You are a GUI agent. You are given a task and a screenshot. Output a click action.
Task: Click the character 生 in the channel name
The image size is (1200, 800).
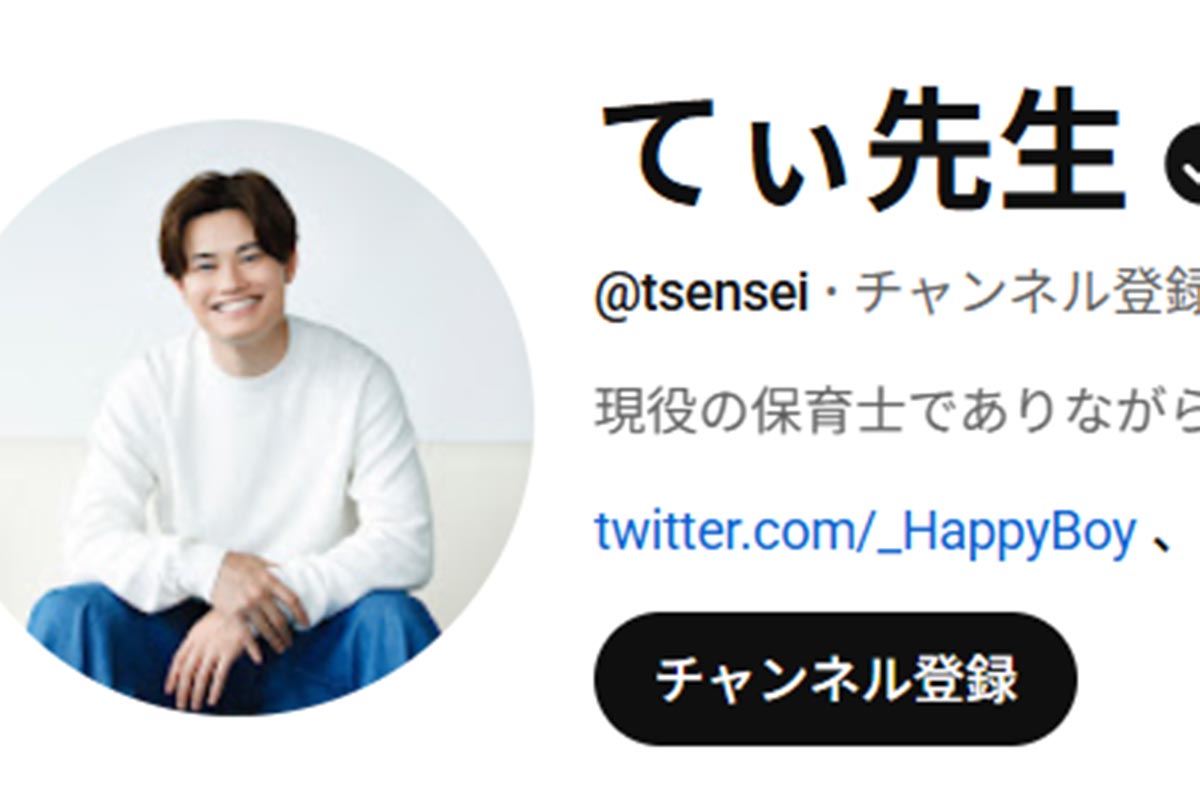point(1063,158)
